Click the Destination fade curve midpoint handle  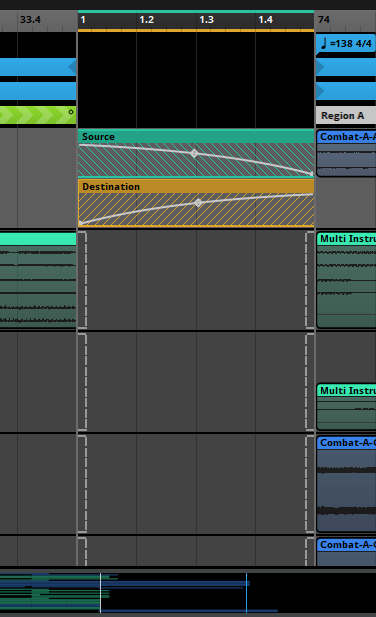pyautogui.click(x=198, y=203)
